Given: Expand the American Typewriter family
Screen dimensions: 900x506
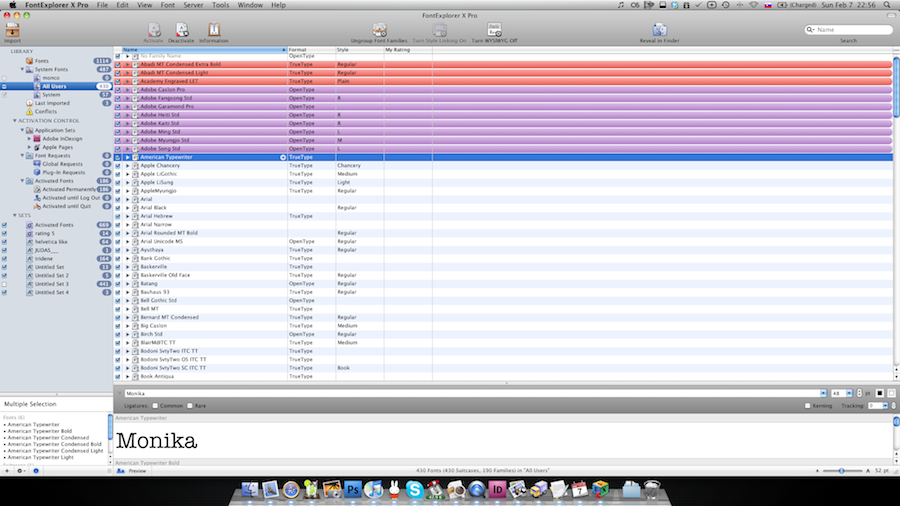Looking at the screenshot, I should [x=127, y=157].
